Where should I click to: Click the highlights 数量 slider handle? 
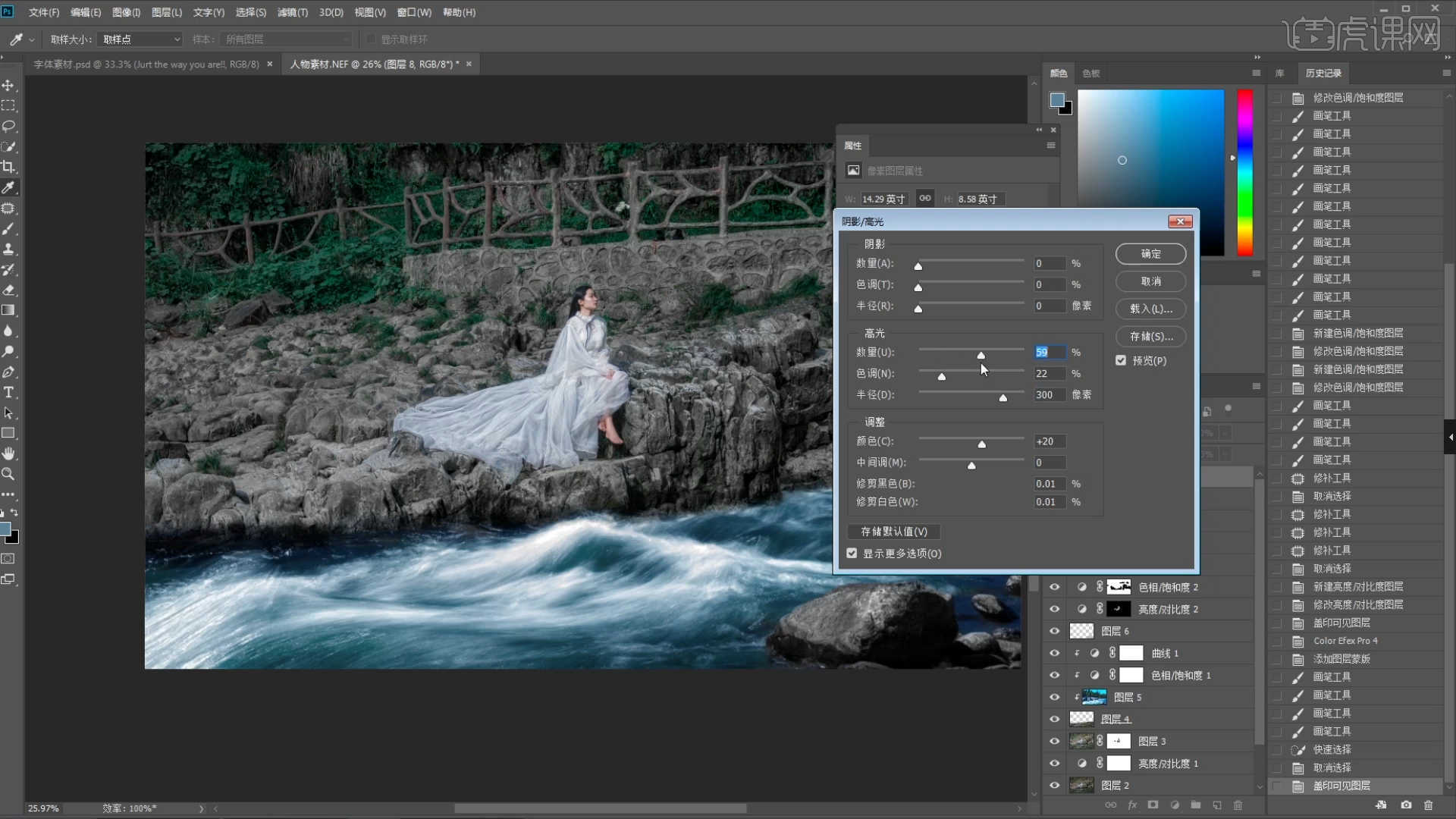[x=981, y=355]
